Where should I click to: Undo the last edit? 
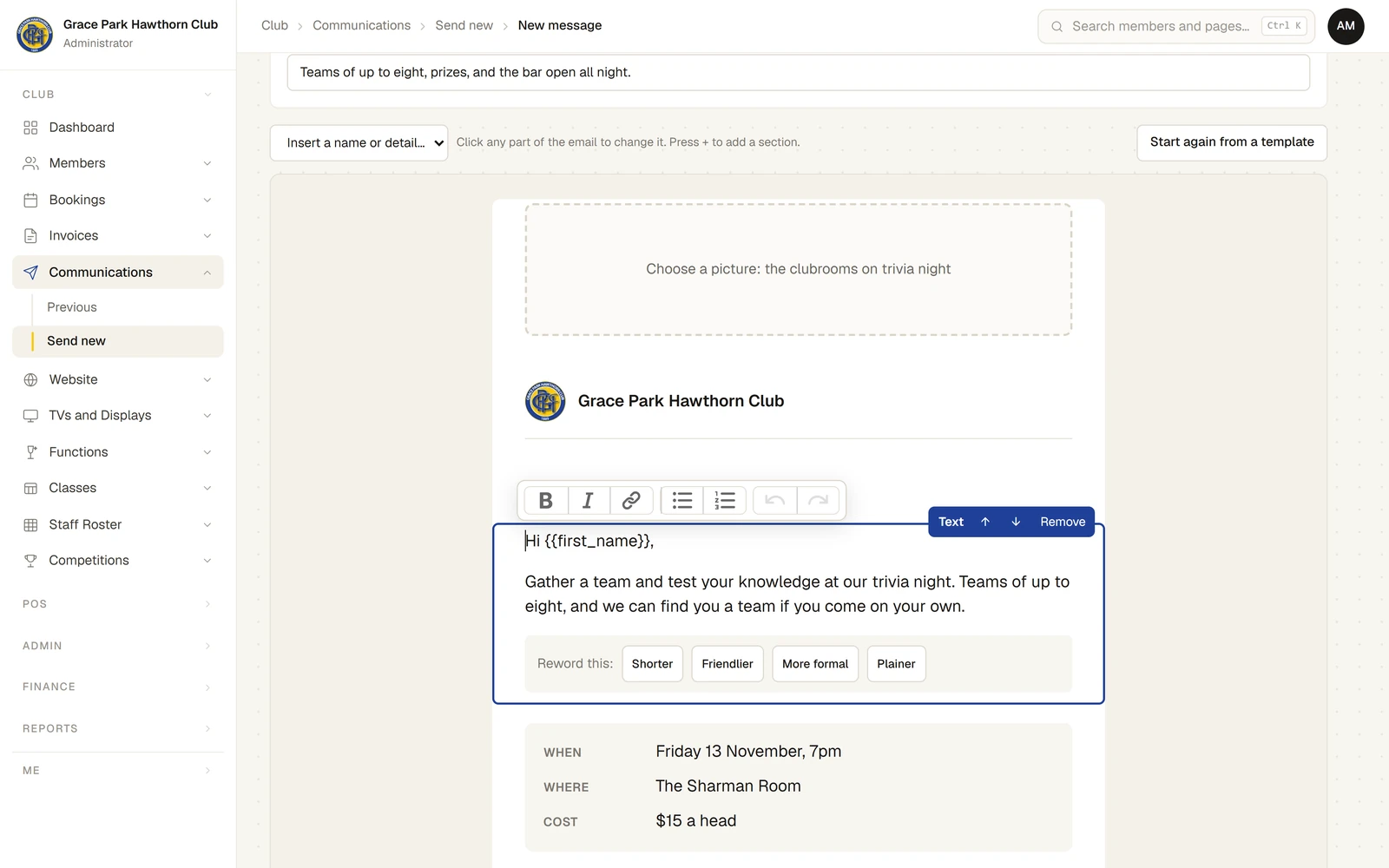click(775, 500)
